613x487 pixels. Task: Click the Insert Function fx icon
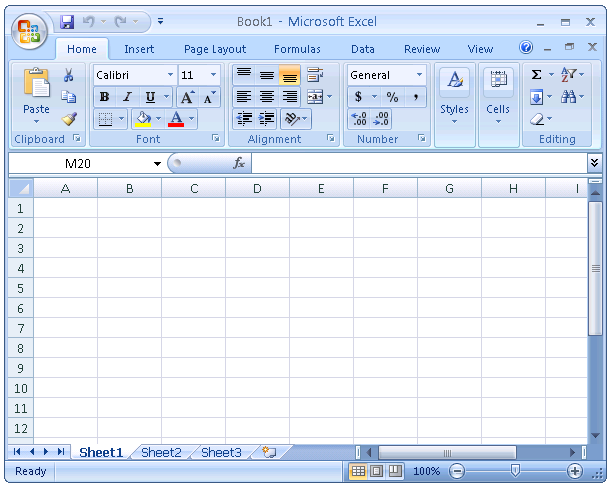click(x=239, y=163)
